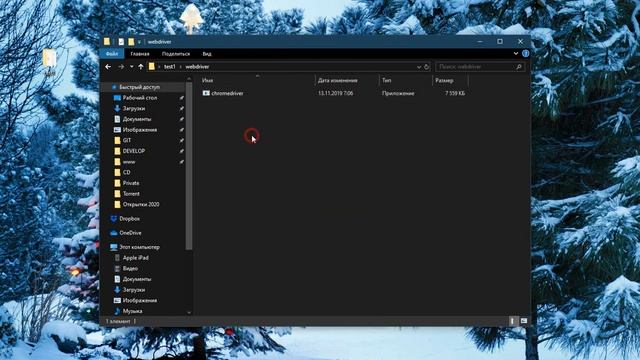Click the chromedriver file icon
Image resolution: width=640 pixels, height=360 pixels.
point(206,93)
